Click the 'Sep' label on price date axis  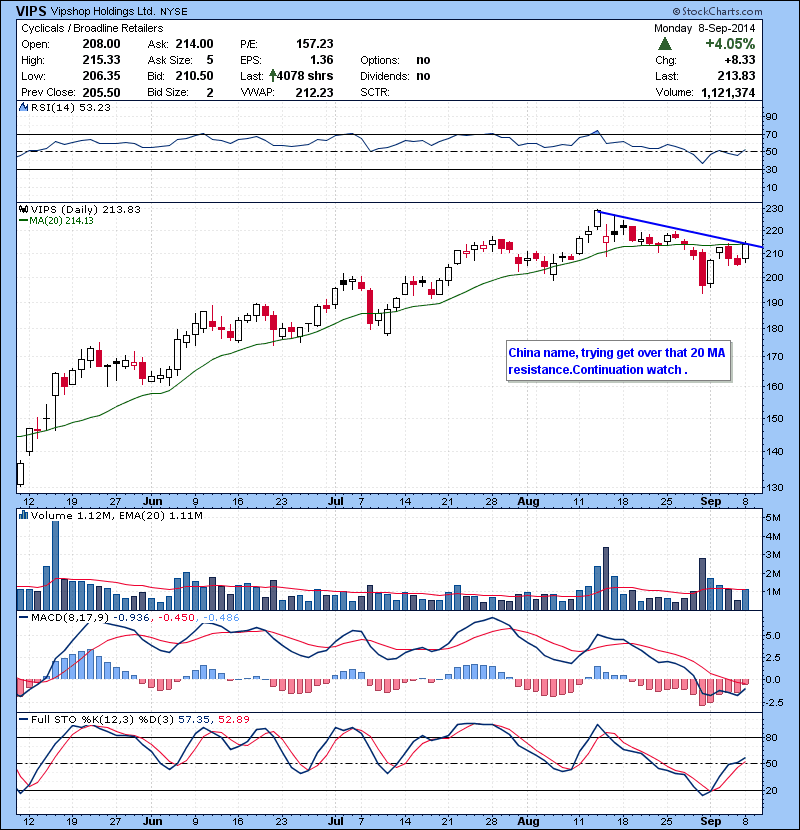(711, 501)
